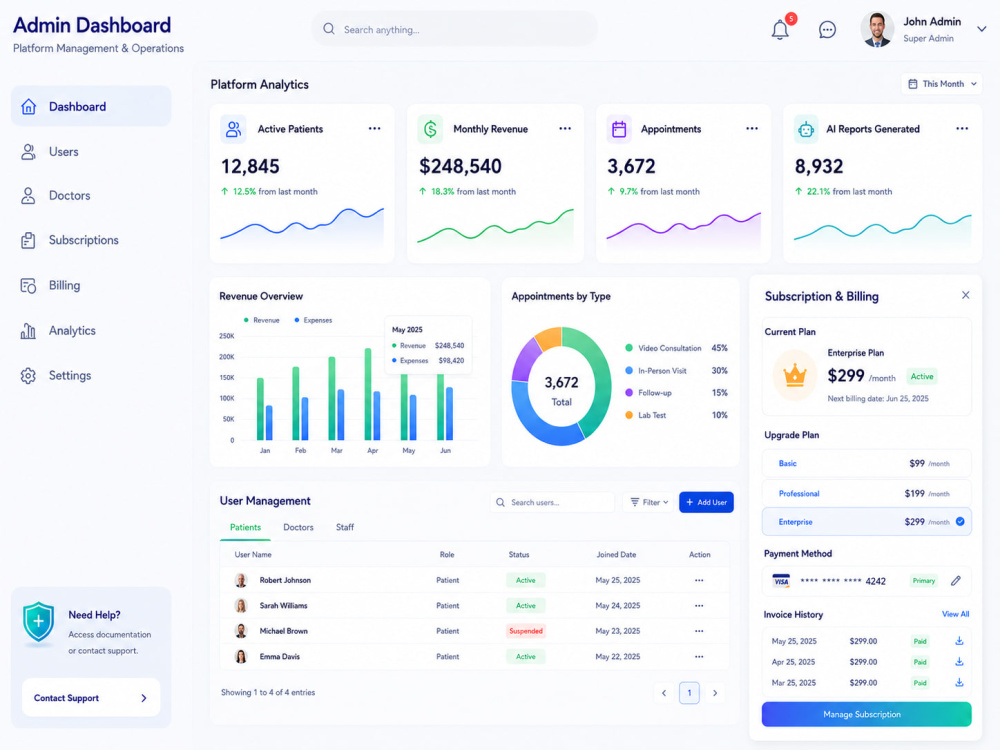
Task: Toggle the Revenue legend in Revenue Overview
Action: pyautogui.click(x=261, y=320)
